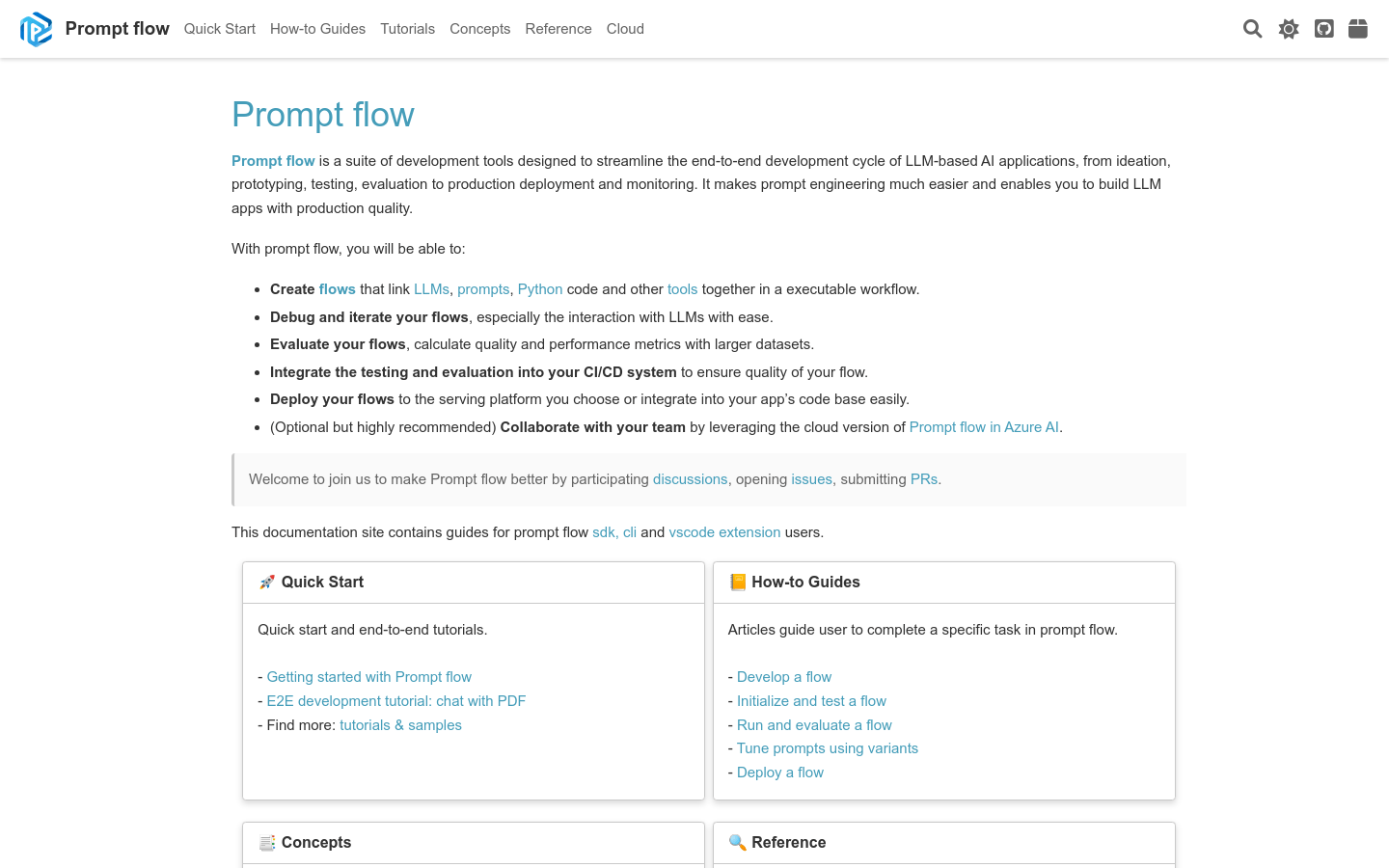Click Tune prompts using variants link

point(827,748)
